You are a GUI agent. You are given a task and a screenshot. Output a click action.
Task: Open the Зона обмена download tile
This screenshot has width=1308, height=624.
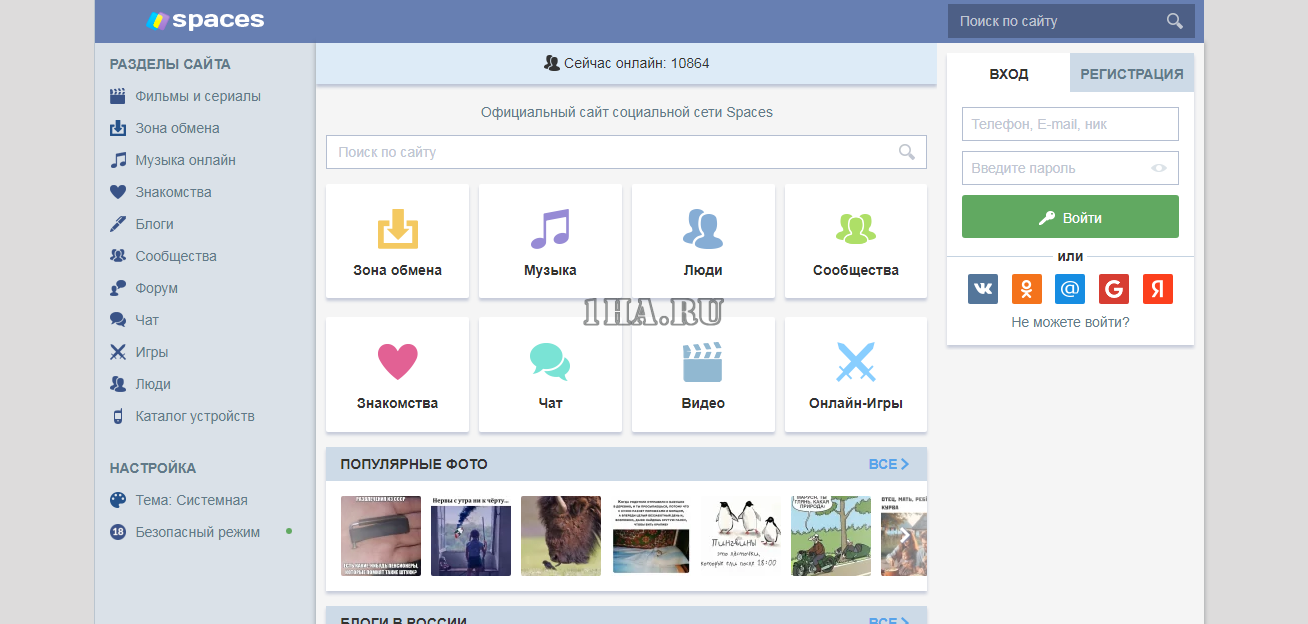tap(397, 241)
